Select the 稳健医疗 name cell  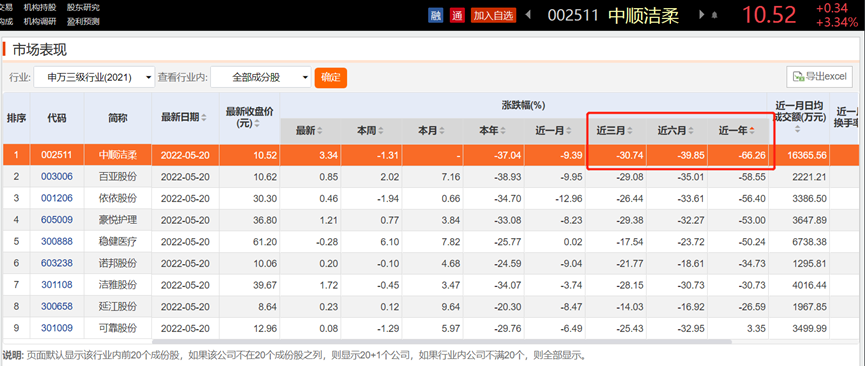[x=118, y=242]
